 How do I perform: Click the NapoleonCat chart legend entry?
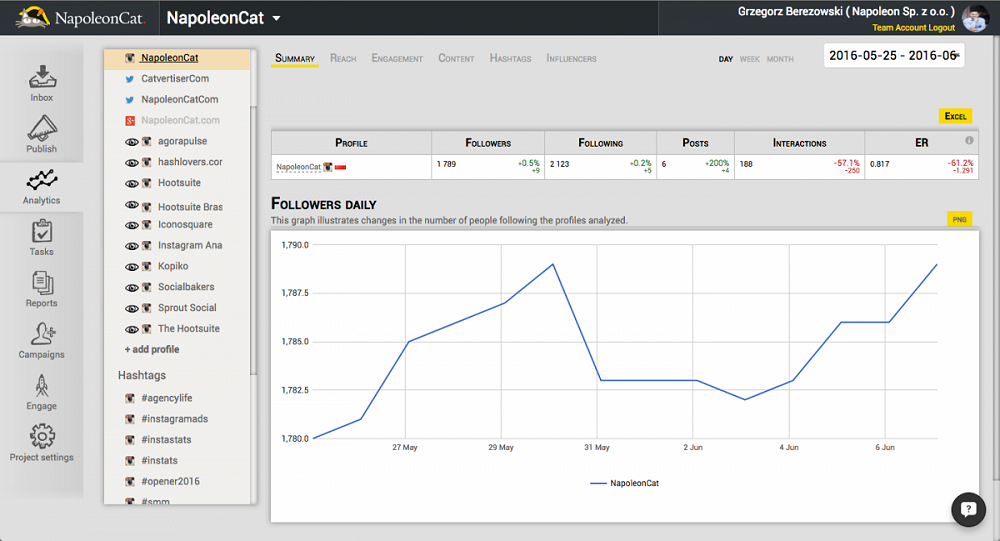click(x=624, y=484)
